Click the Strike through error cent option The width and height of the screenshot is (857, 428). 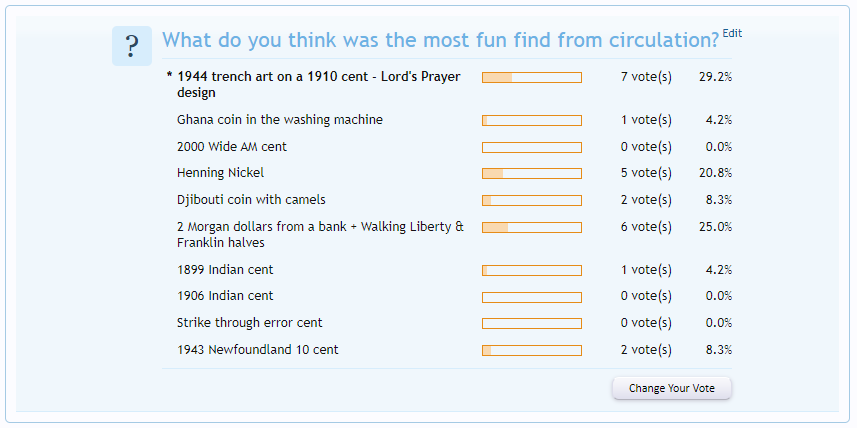(250, 323)
